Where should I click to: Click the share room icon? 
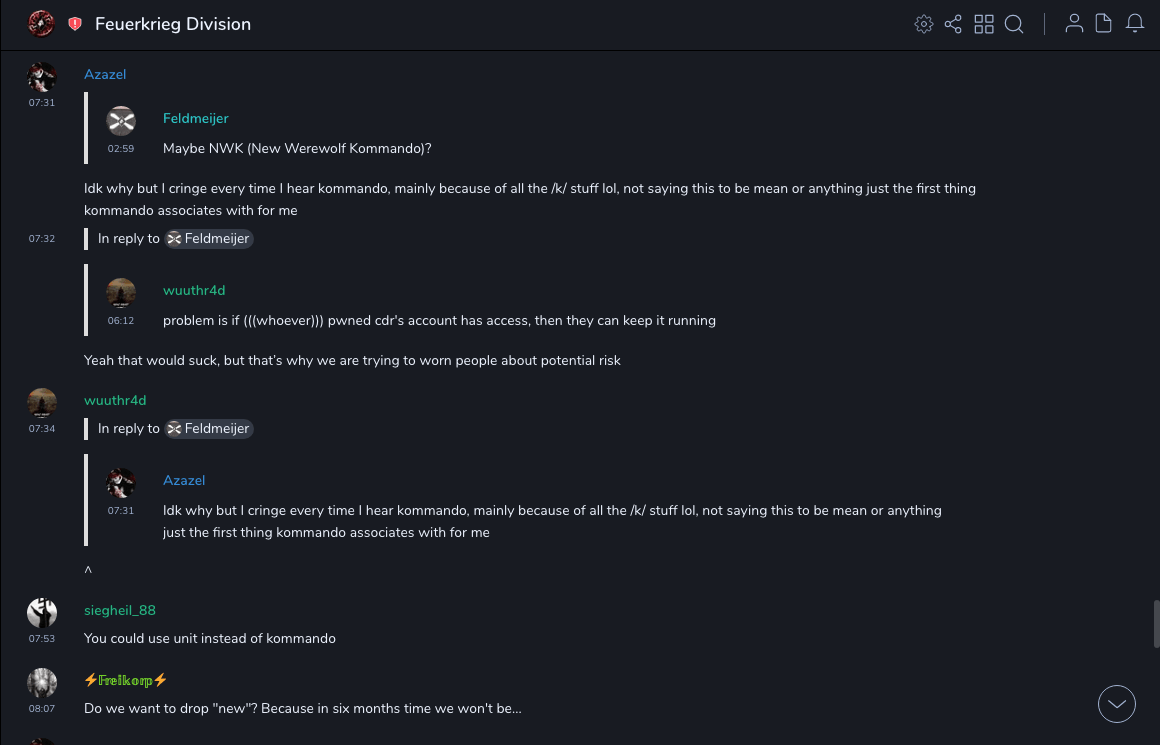pos(953,24)
